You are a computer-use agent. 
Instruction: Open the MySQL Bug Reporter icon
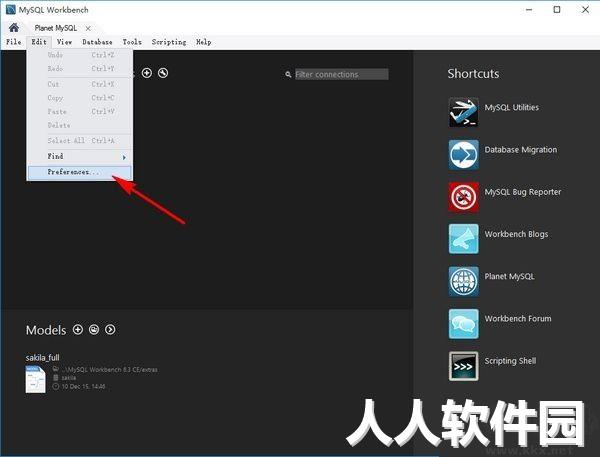(x=463, y=197)
